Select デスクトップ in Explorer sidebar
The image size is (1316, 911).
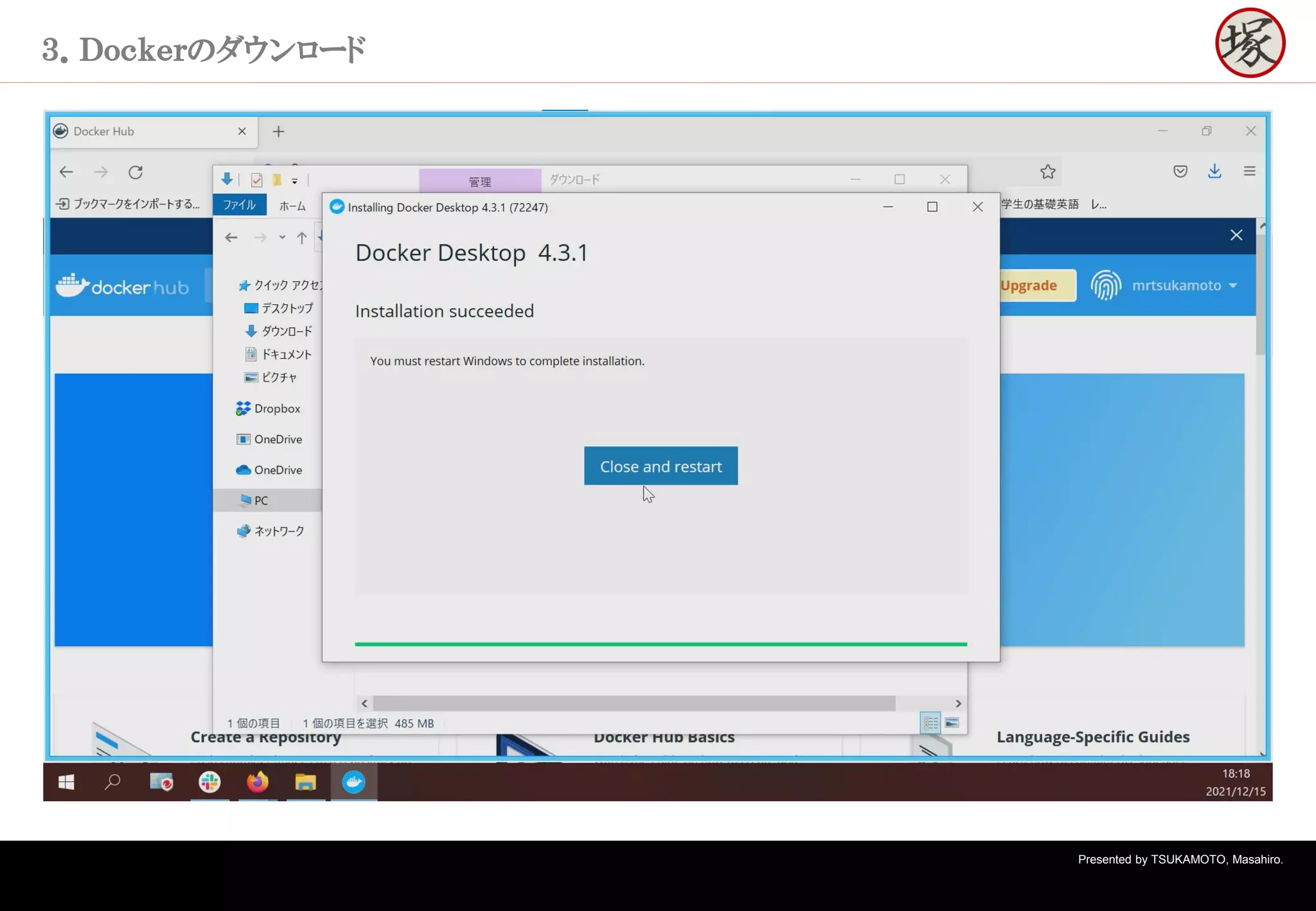pyautogui.click(x=279, y=308)
